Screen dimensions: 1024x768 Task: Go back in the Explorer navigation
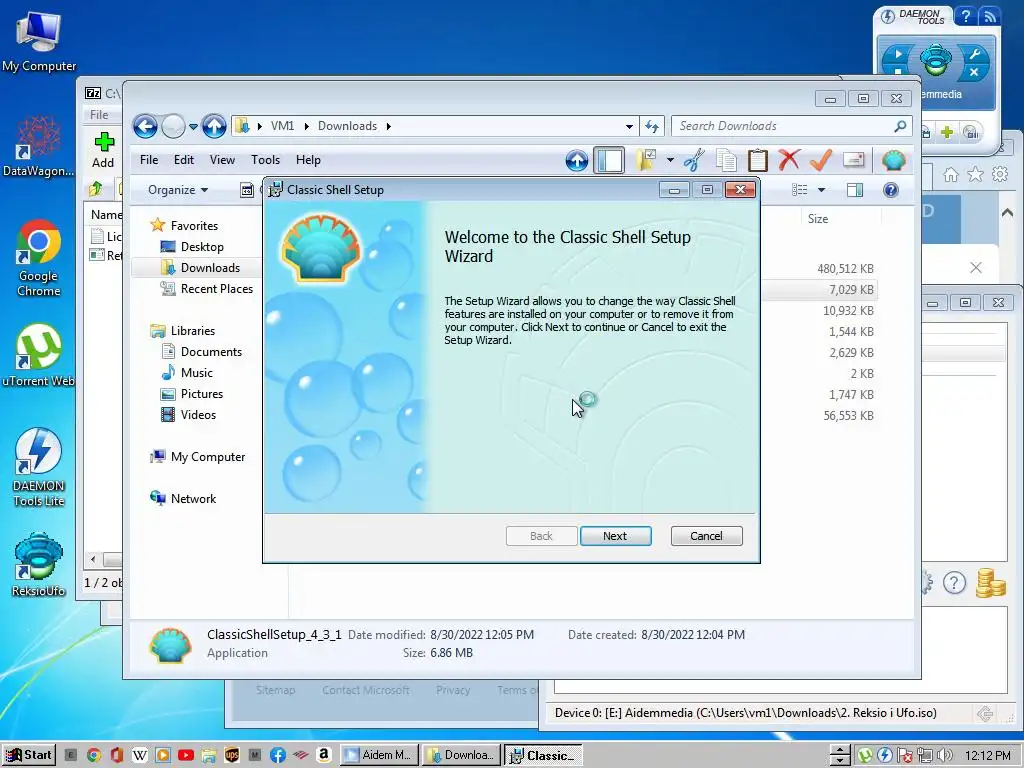click(145, 126)
